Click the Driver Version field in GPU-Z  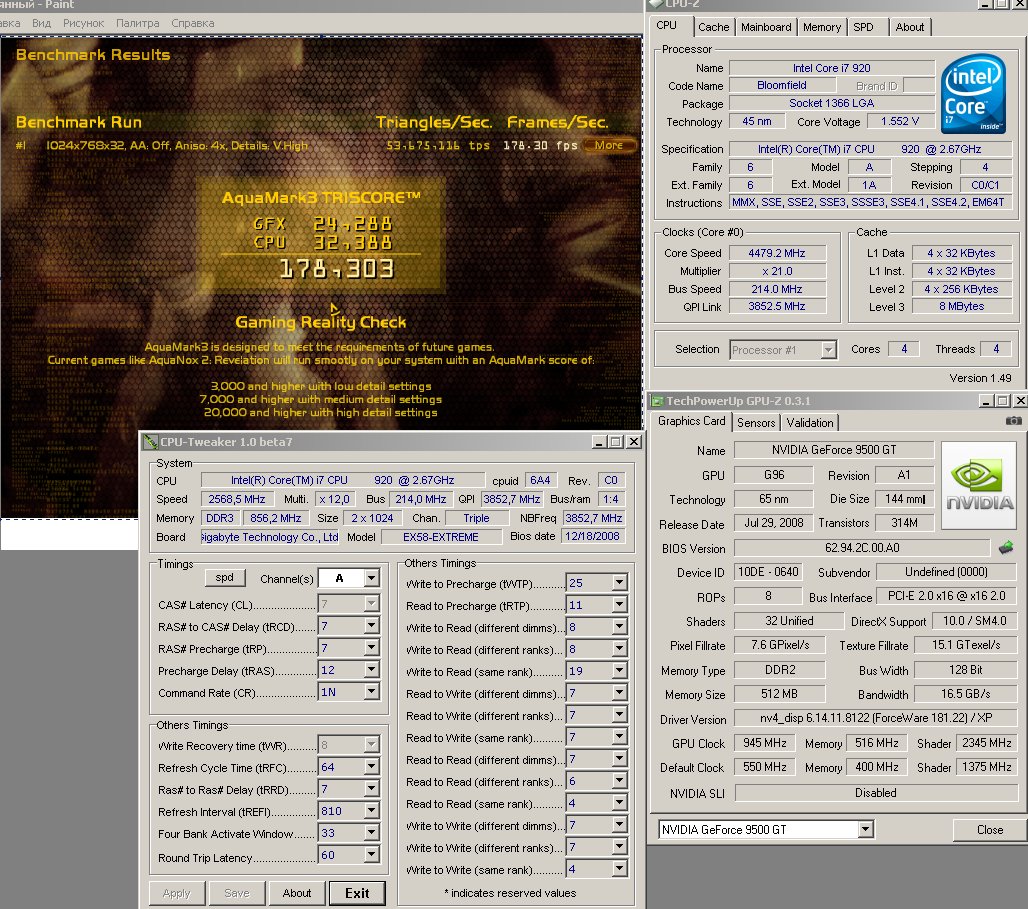coord(876,718)
